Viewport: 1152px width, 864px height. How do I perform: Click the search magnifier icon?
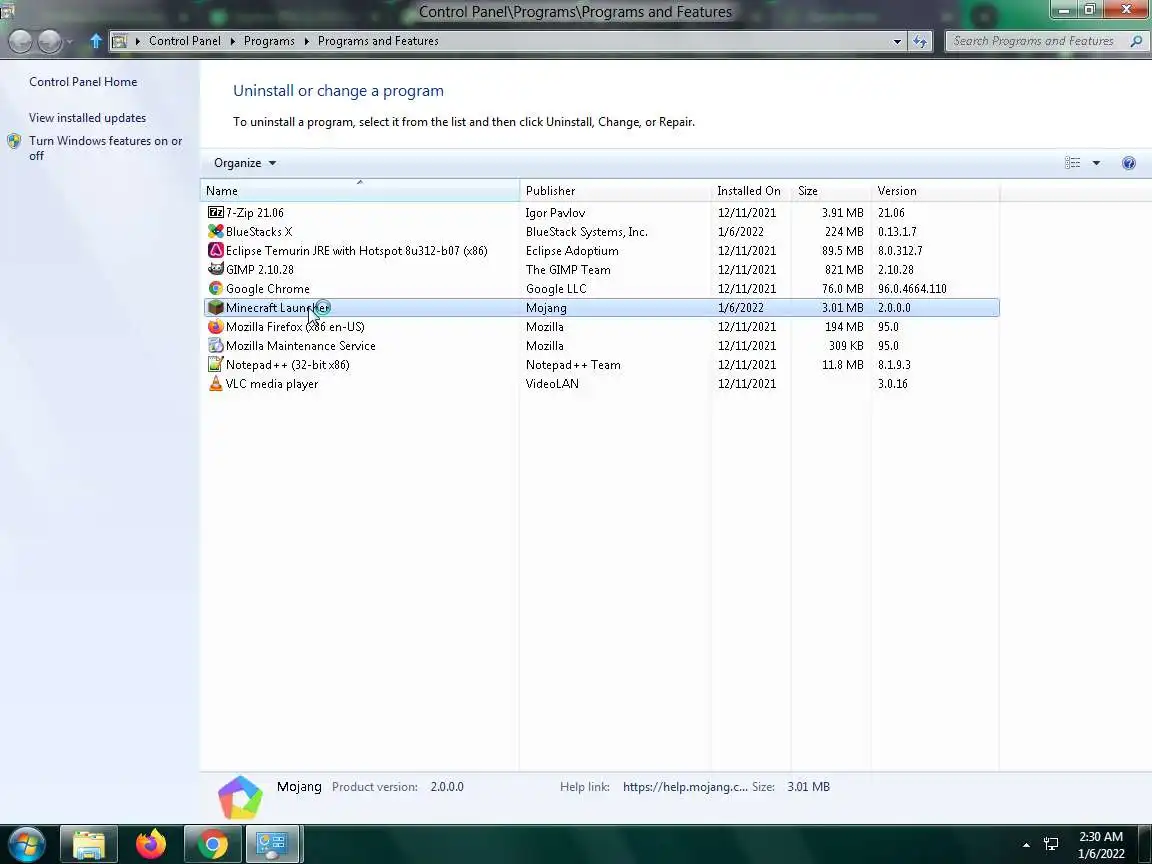click(1136, 41)
